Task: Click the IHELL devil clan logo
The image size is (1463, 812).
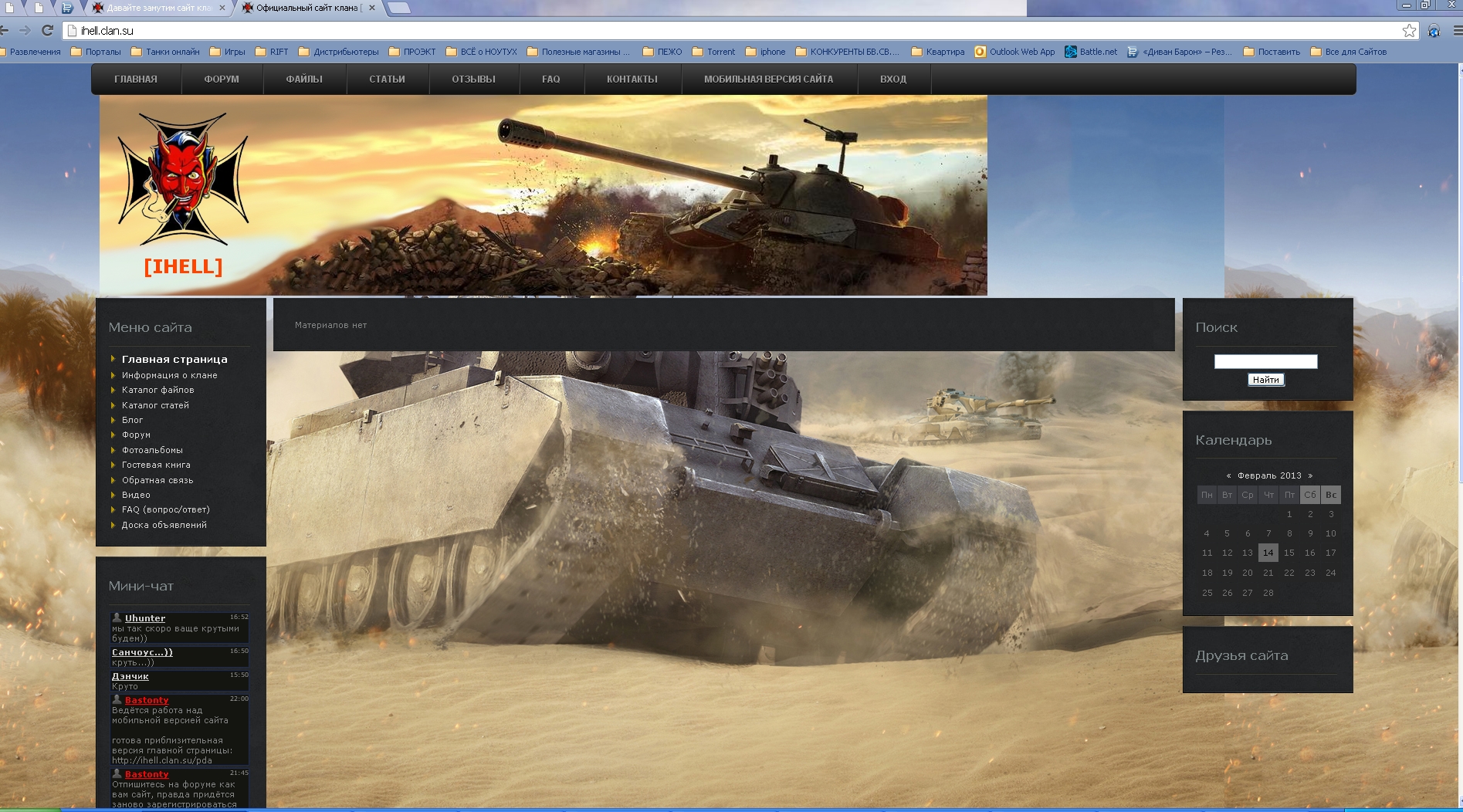Action: [183, 180]
